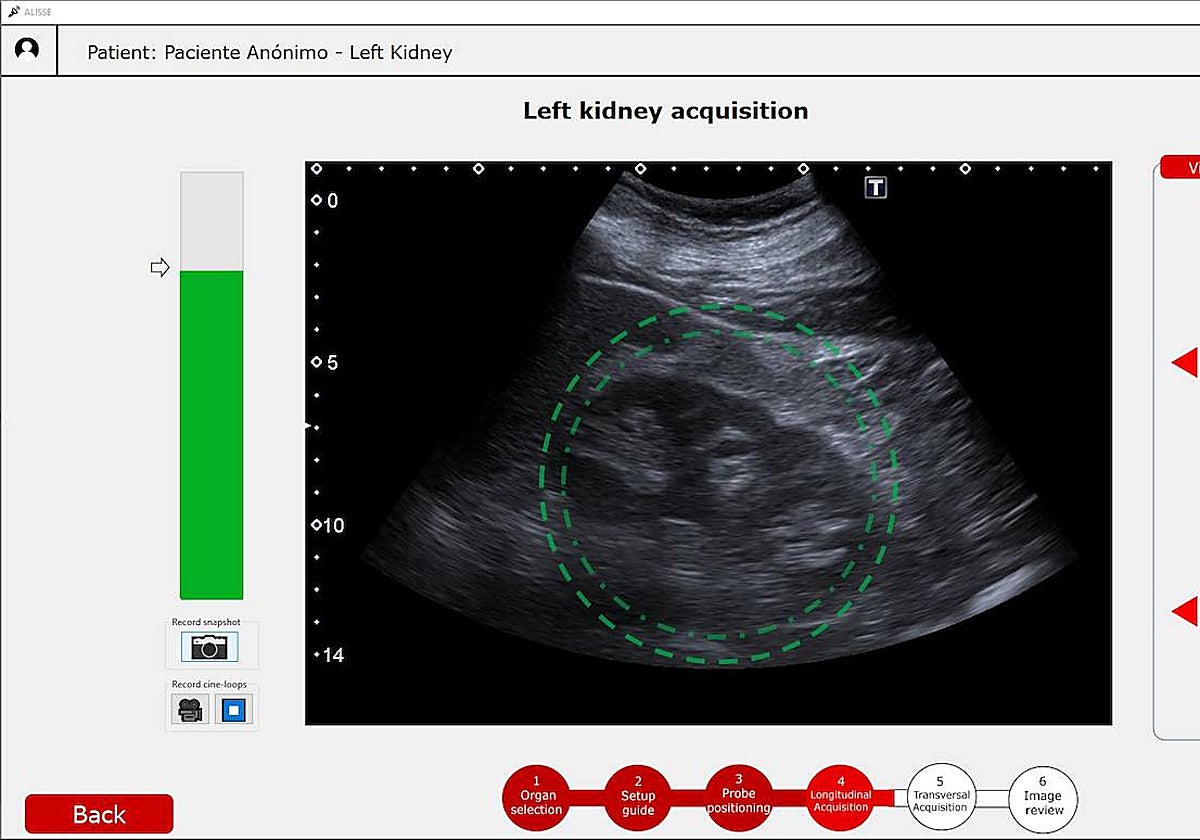Stop cine-loop recording with blue square button
1200x840 pixels.
point(234,710)
